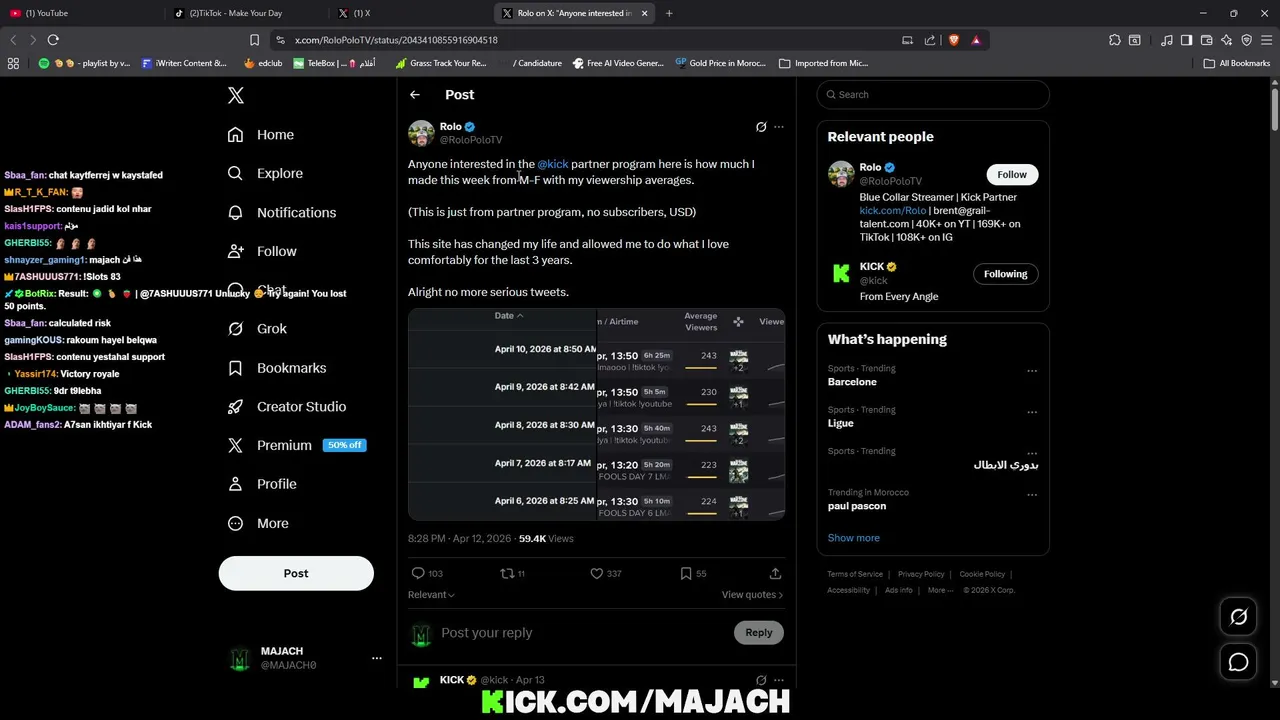1280x720 pixels.
Task: Like the post with 337 likes
Action: coord(596,573)
